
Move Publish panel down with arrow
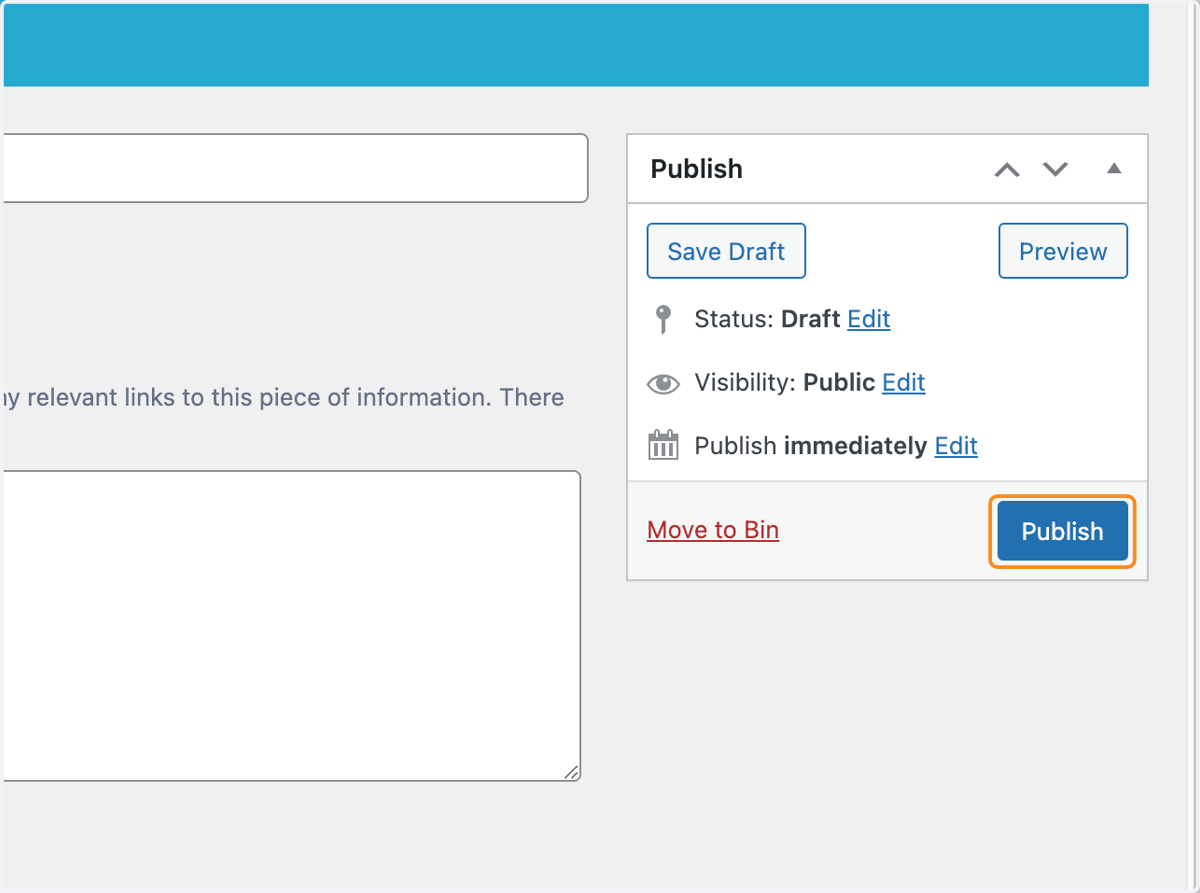[x=1056, y=169]
